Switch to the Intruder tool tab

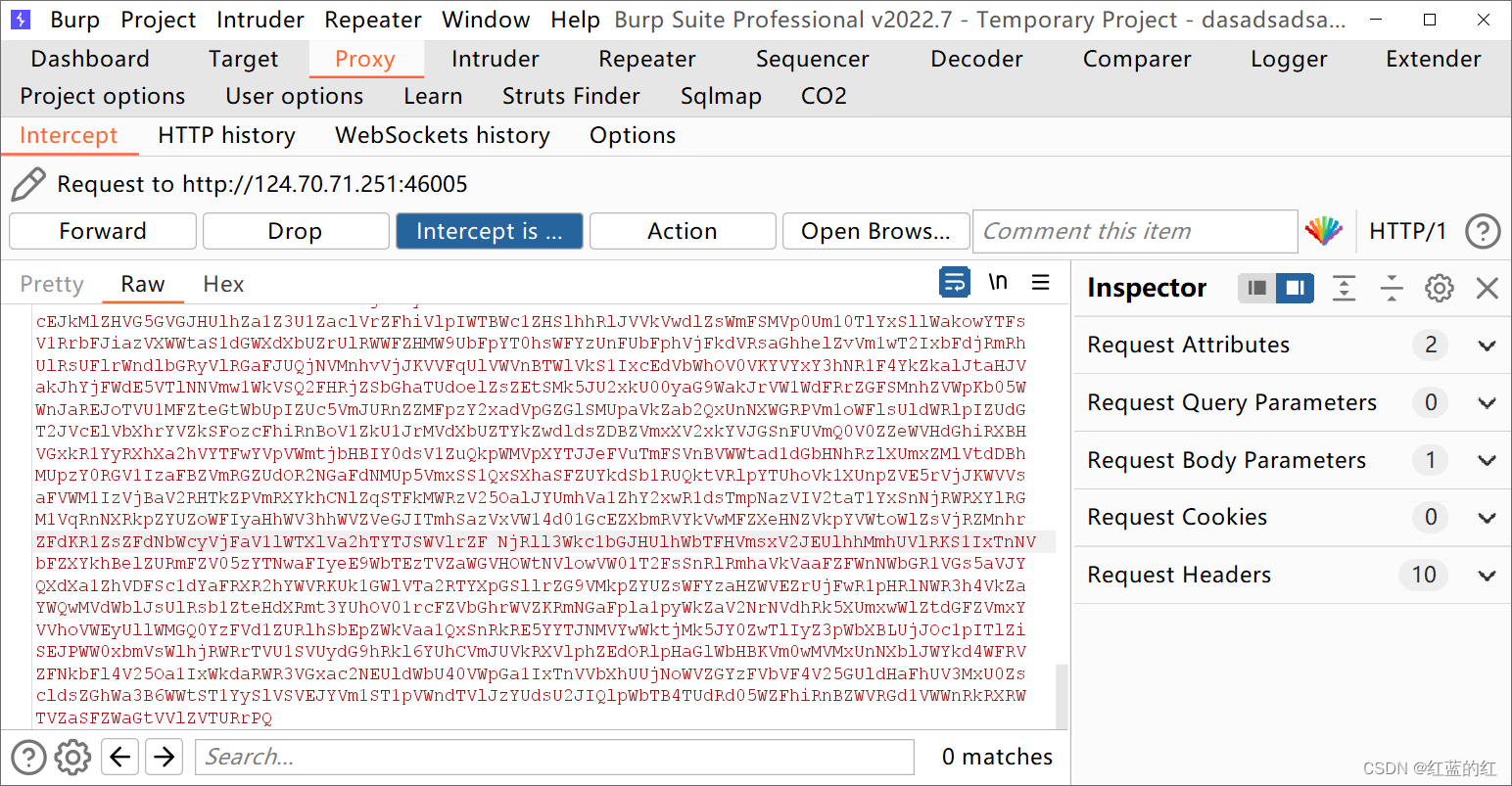tap(496, 59)
